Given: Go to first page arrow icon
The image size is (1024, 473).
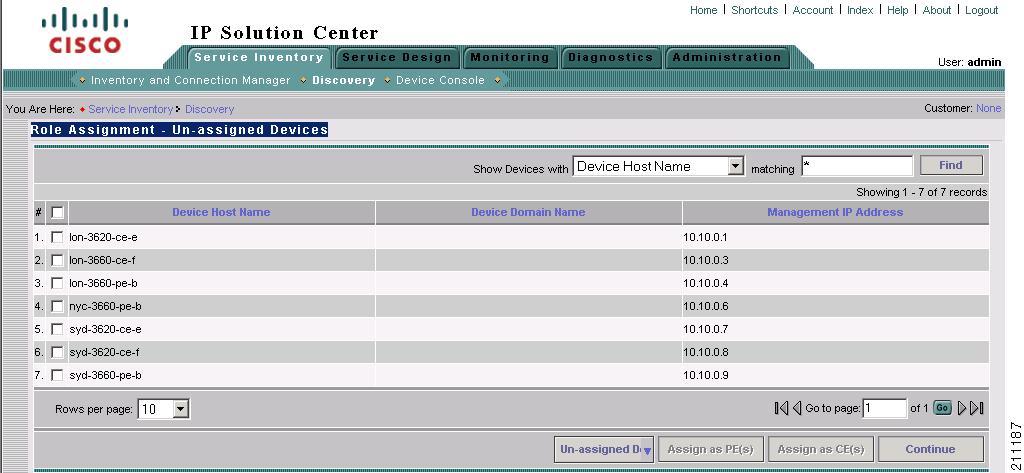Looking at the screenshot, I should pyautogui.click(x=781, y=408).
